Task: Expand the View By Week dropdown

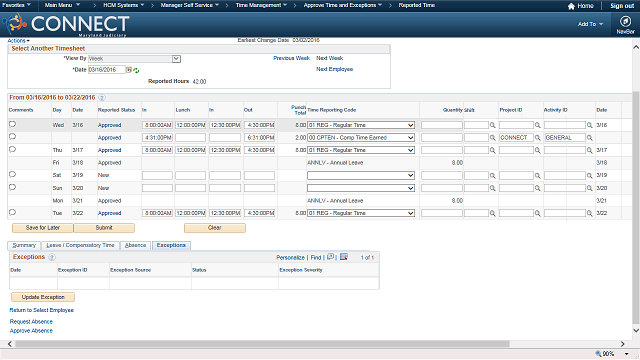Action: pos(176,59)
